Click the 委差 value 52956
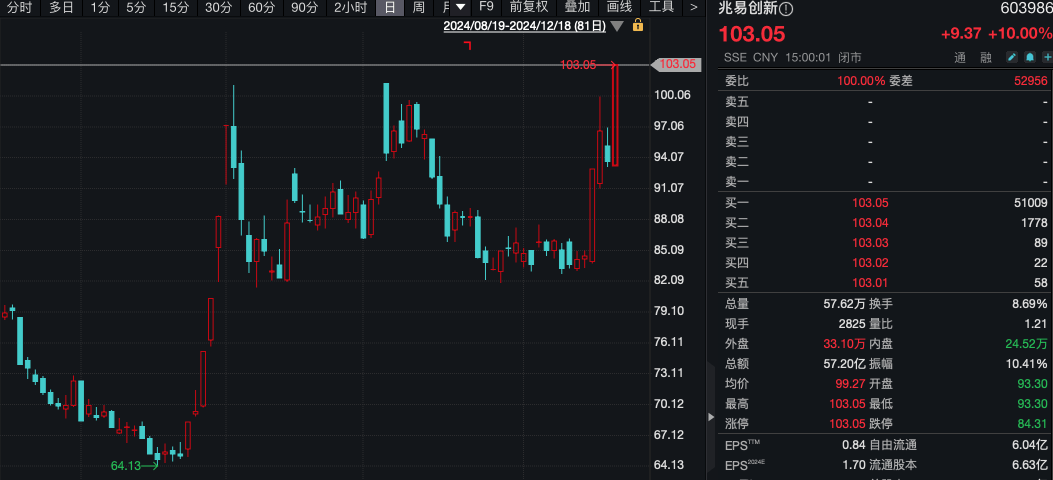 pyautogui.click(x=1031, y=81)
